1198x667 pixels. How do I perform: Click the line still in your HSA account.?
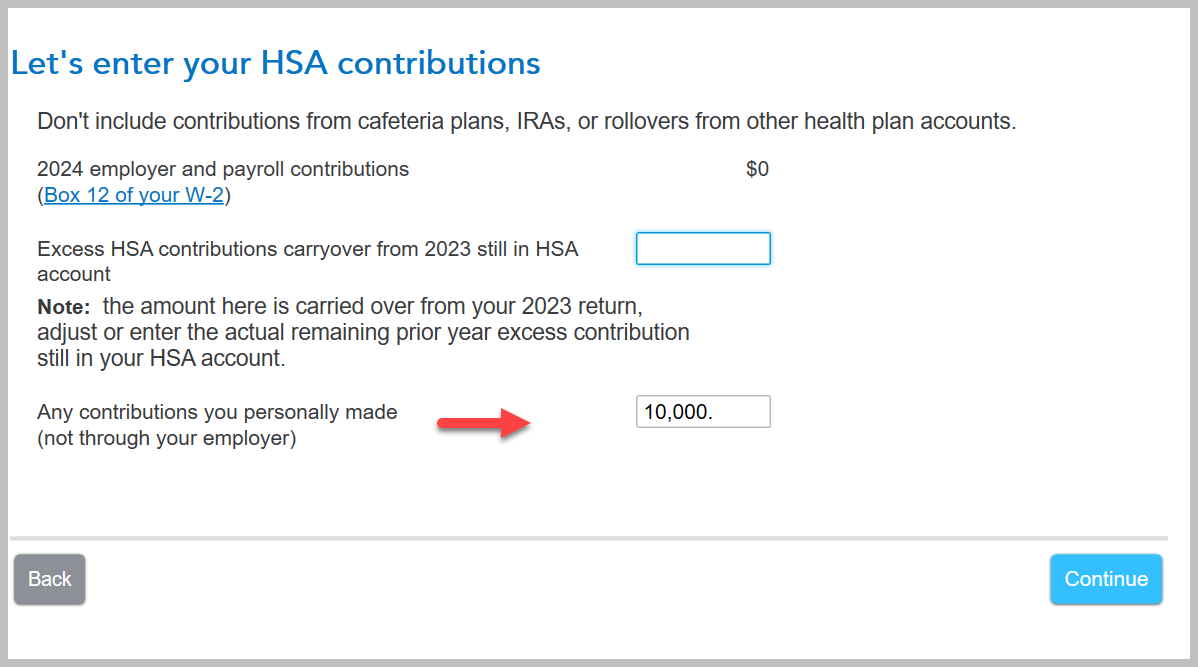[161, 358]
